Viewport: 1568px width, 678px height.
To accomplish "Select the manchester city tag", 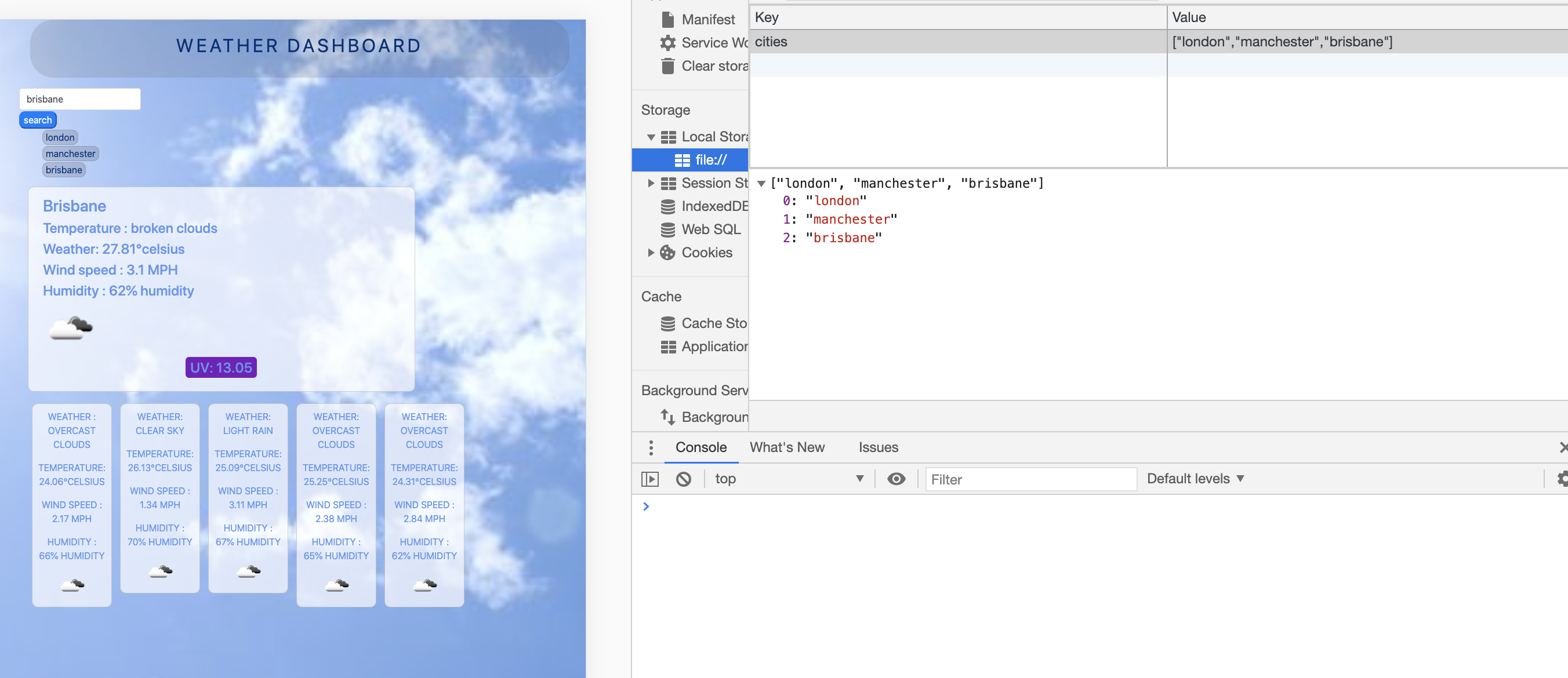I will (x=70, y=153).
